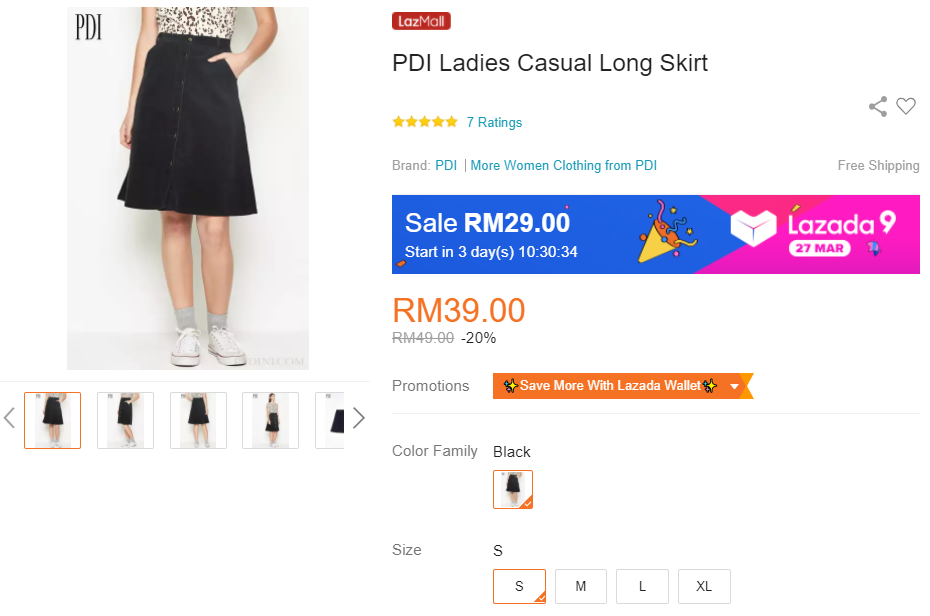Click the main skirt product image
Image resolution: width=930 pixels, height=616 pixels.
tap(188, 188)
